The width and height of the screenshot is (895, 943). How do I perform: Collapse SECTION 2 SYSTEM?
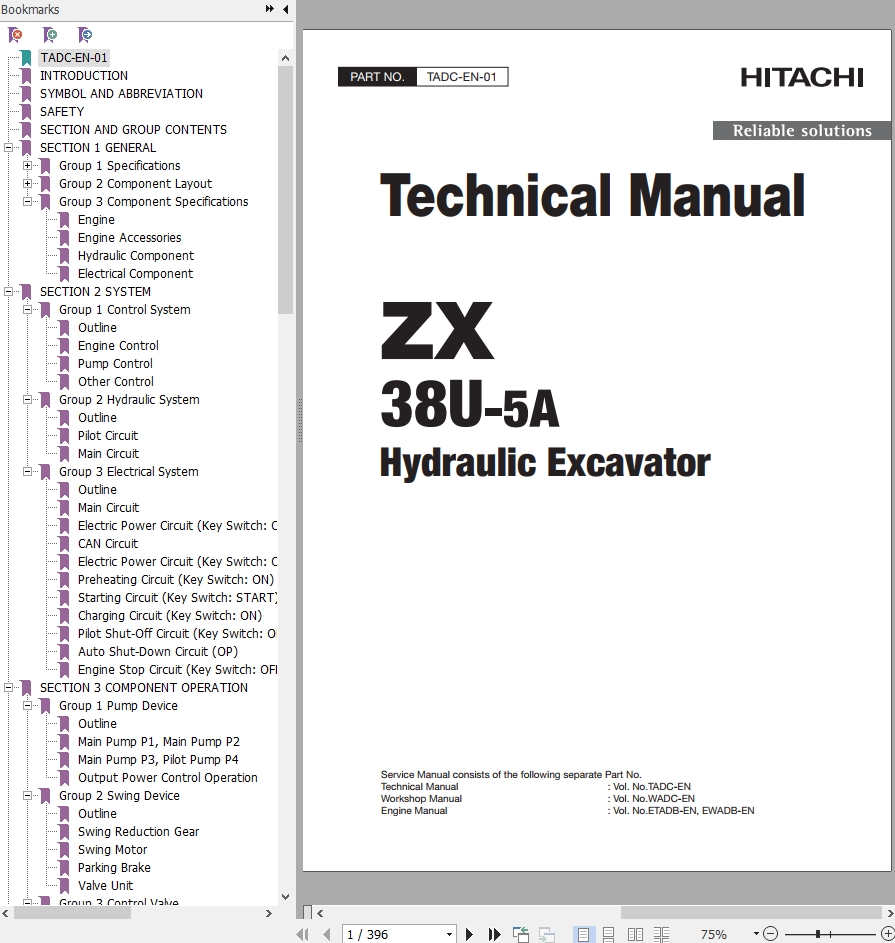tap(8, 292)
